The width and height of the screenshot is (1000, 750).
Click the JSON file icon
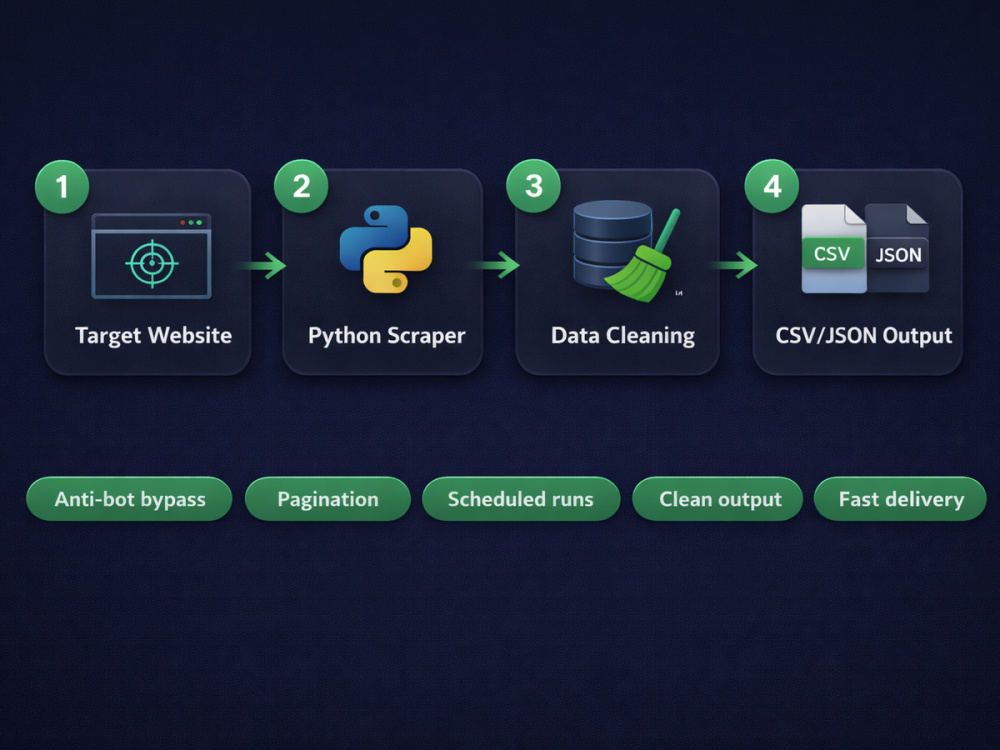pyautogui.click(x=898, y=248)
